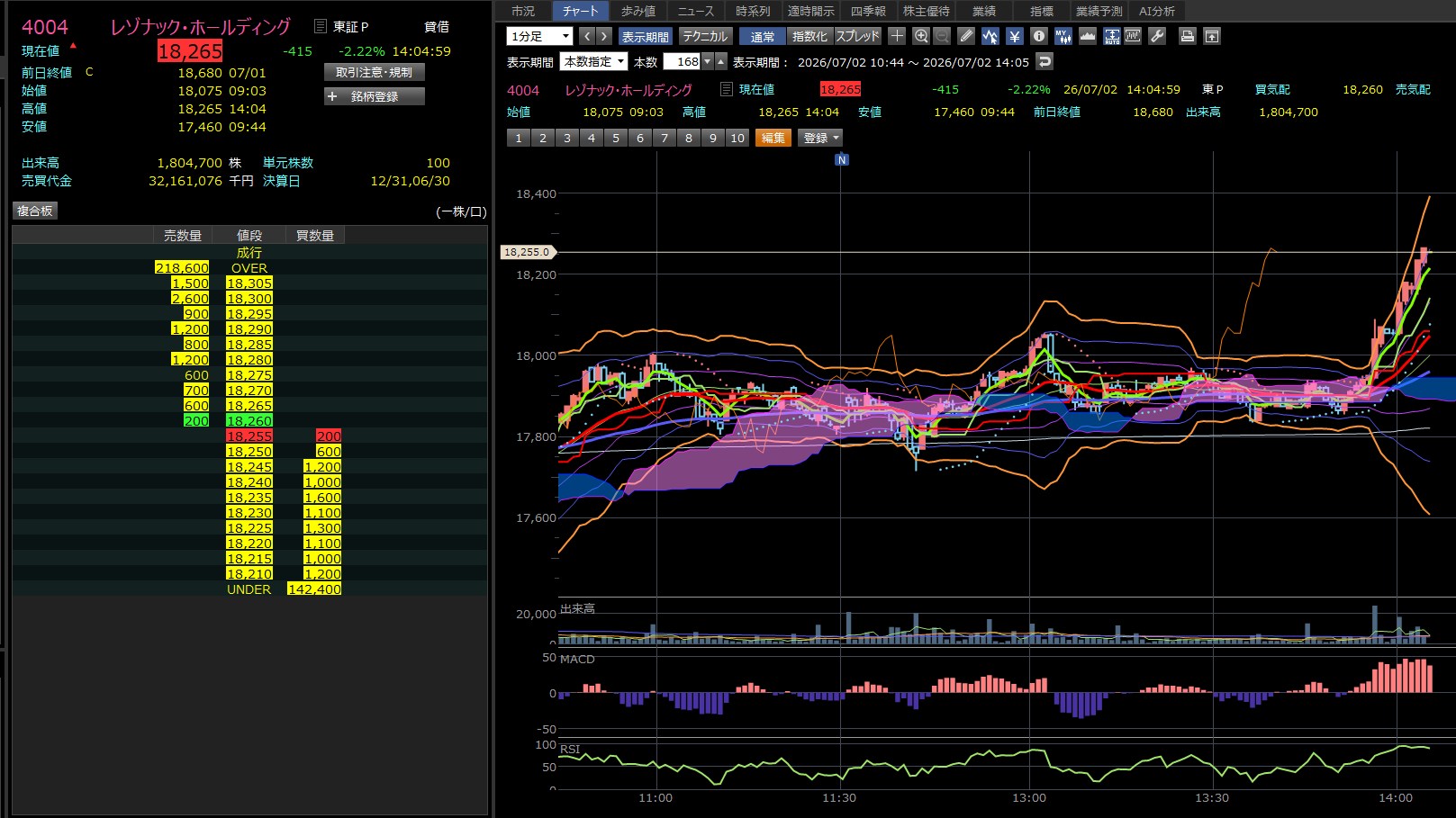Viewport: 1456px width, 818px height.
Task: Toggle the 表示期間 button
Action: tap(646, 36)
